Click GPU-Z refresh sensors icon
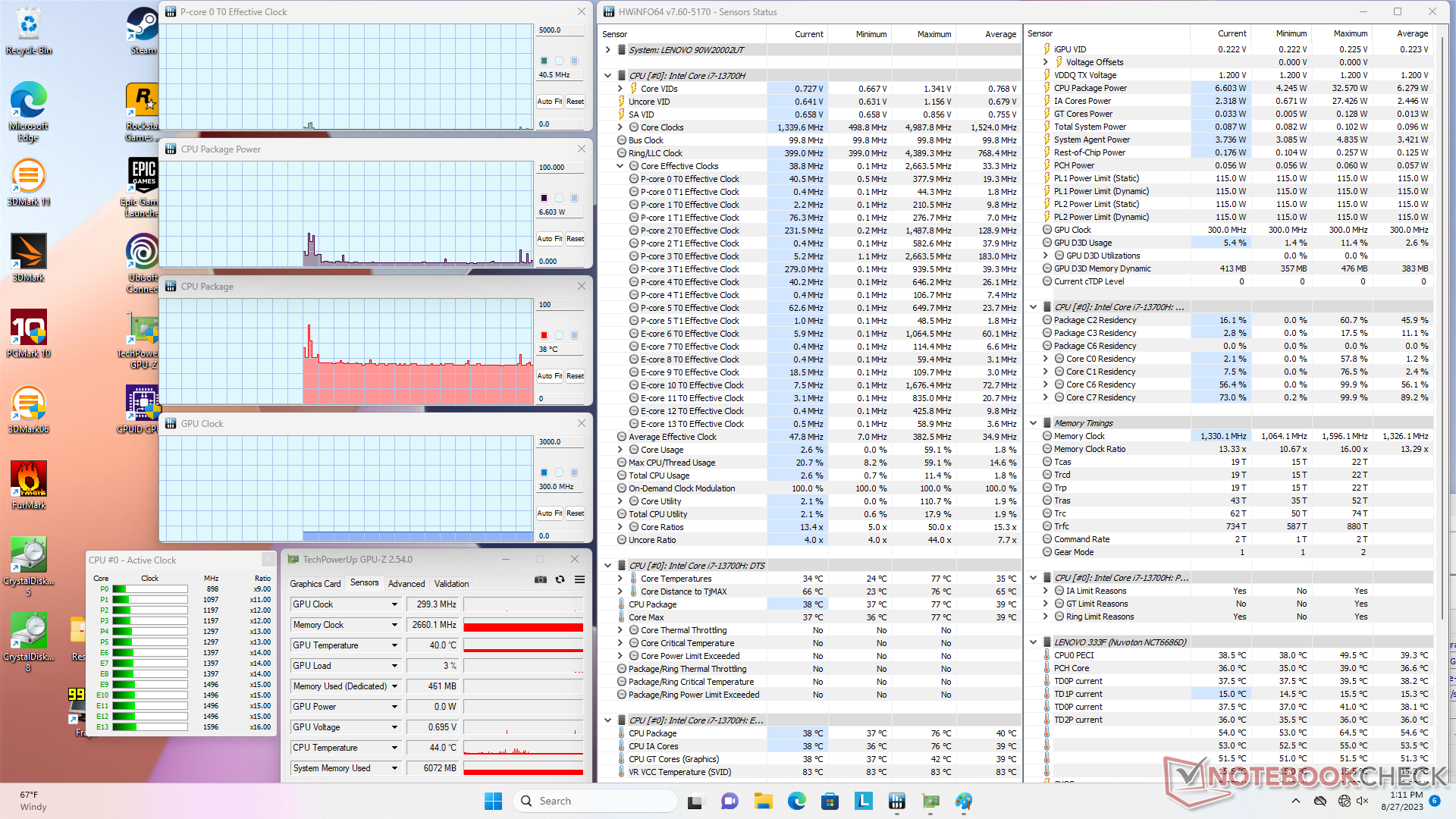The image size is (1456, 819). click(x=560, y=579)
